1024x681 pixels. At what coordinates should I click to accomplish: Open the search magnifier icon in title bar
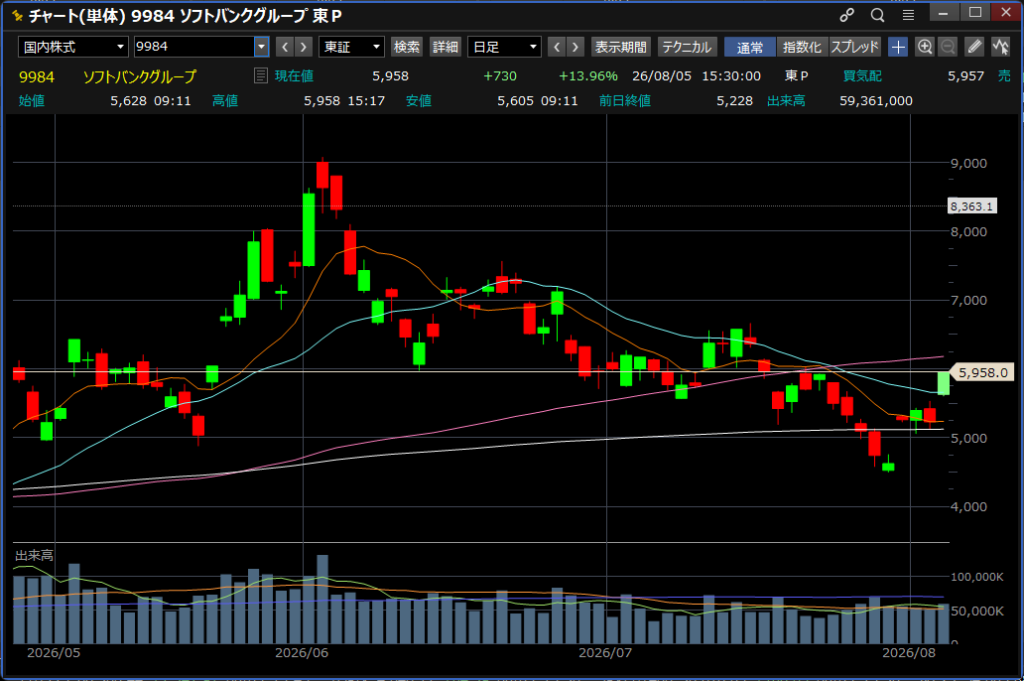[878, 14]
